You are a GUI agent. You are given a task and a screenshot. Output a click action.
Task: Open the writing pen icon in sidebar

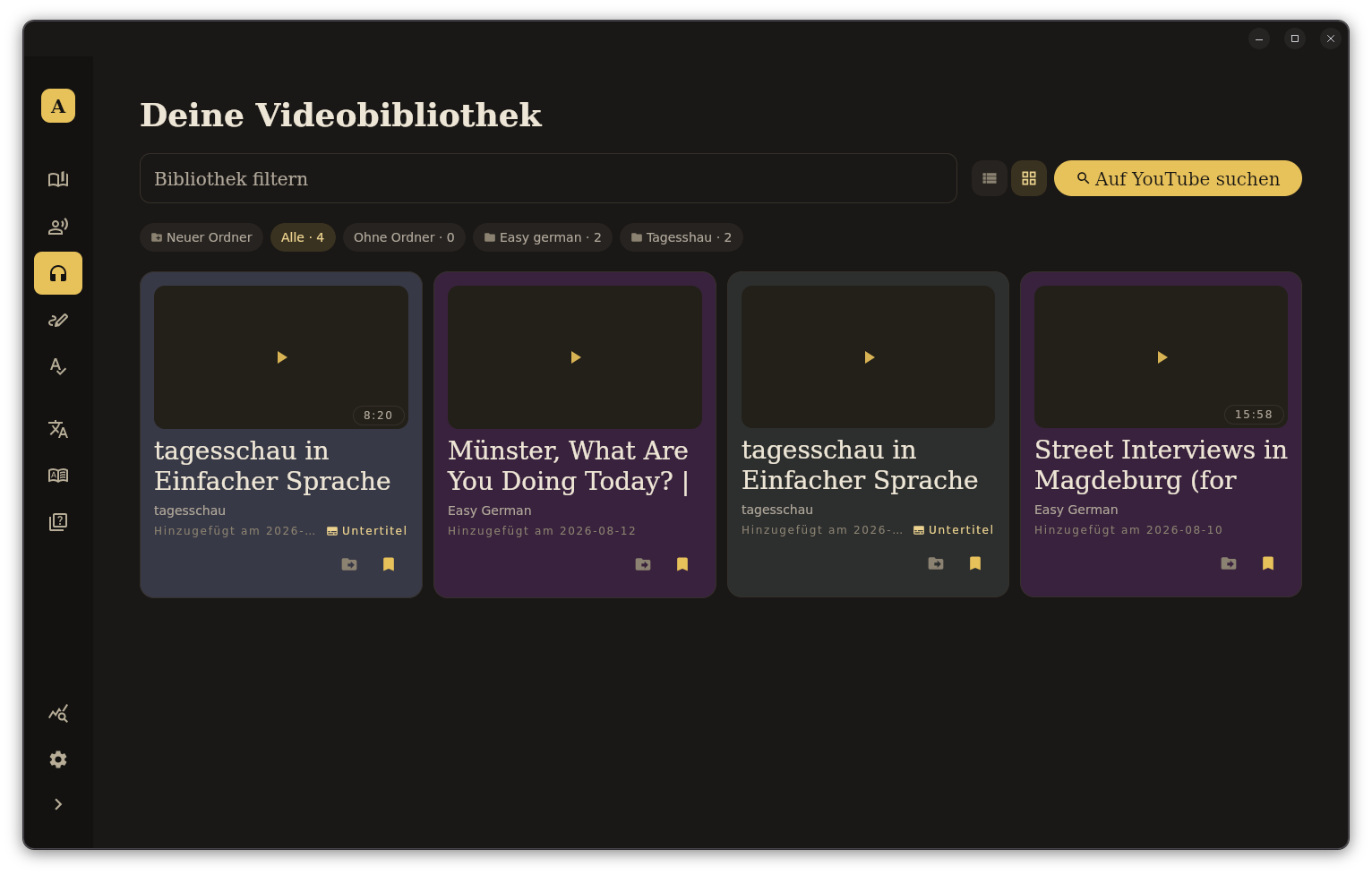[x=58, y=320]
